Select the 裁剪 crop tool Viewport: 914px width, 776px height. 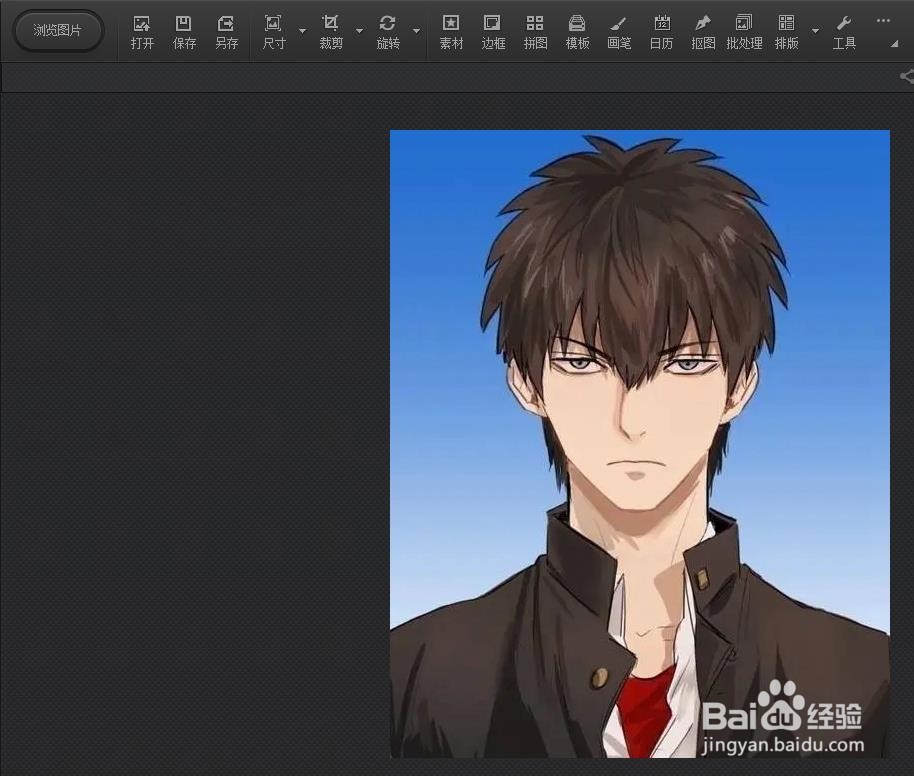tap(331, 32)
